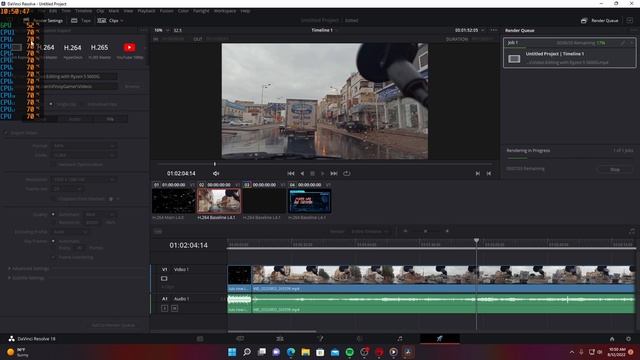Open the viewer options ellipsis menu

click(494, 30)
